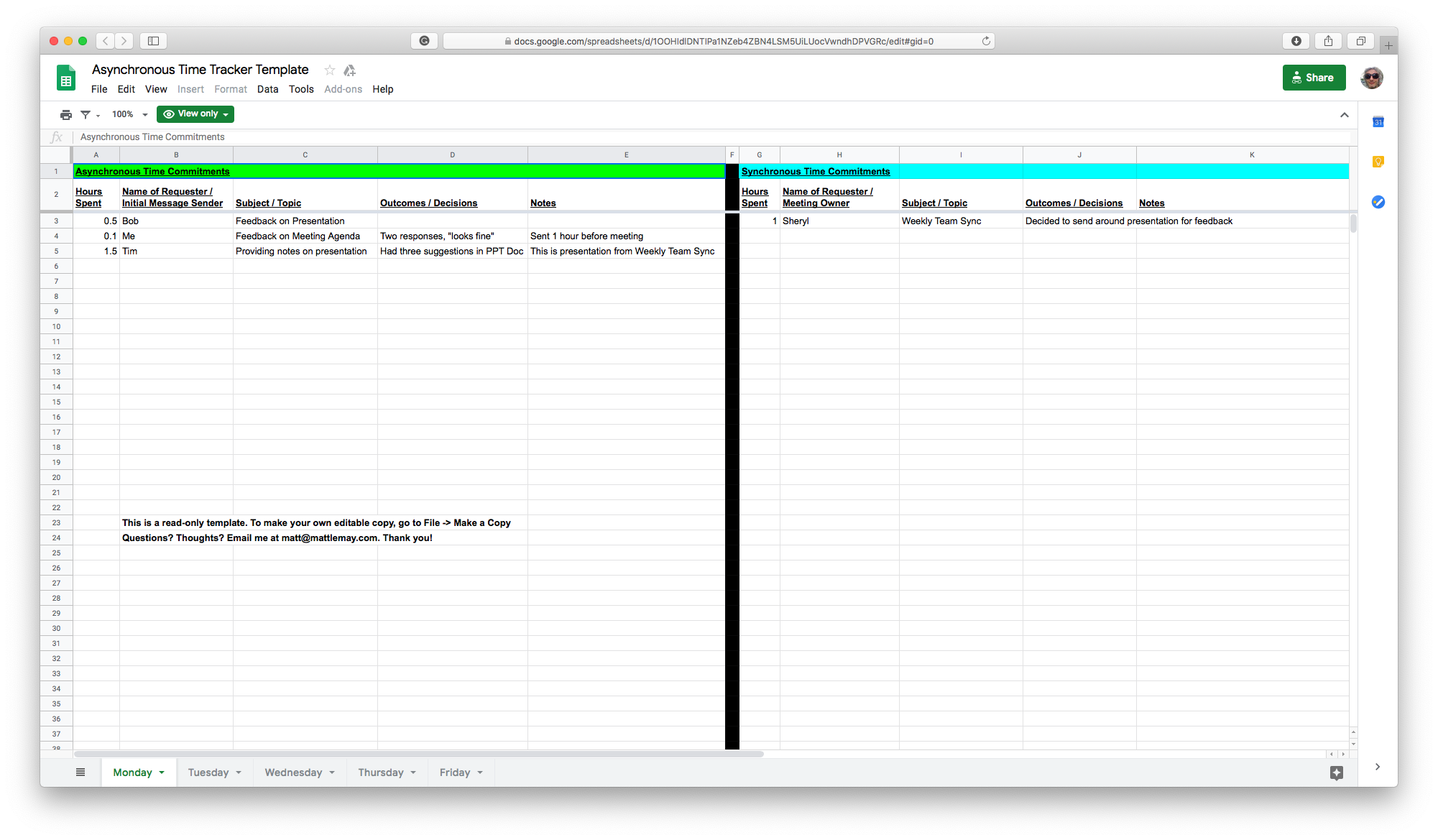Click the Safari back arrow
Viewport: 1438px width, 840px height.
[x=106, y=41]
